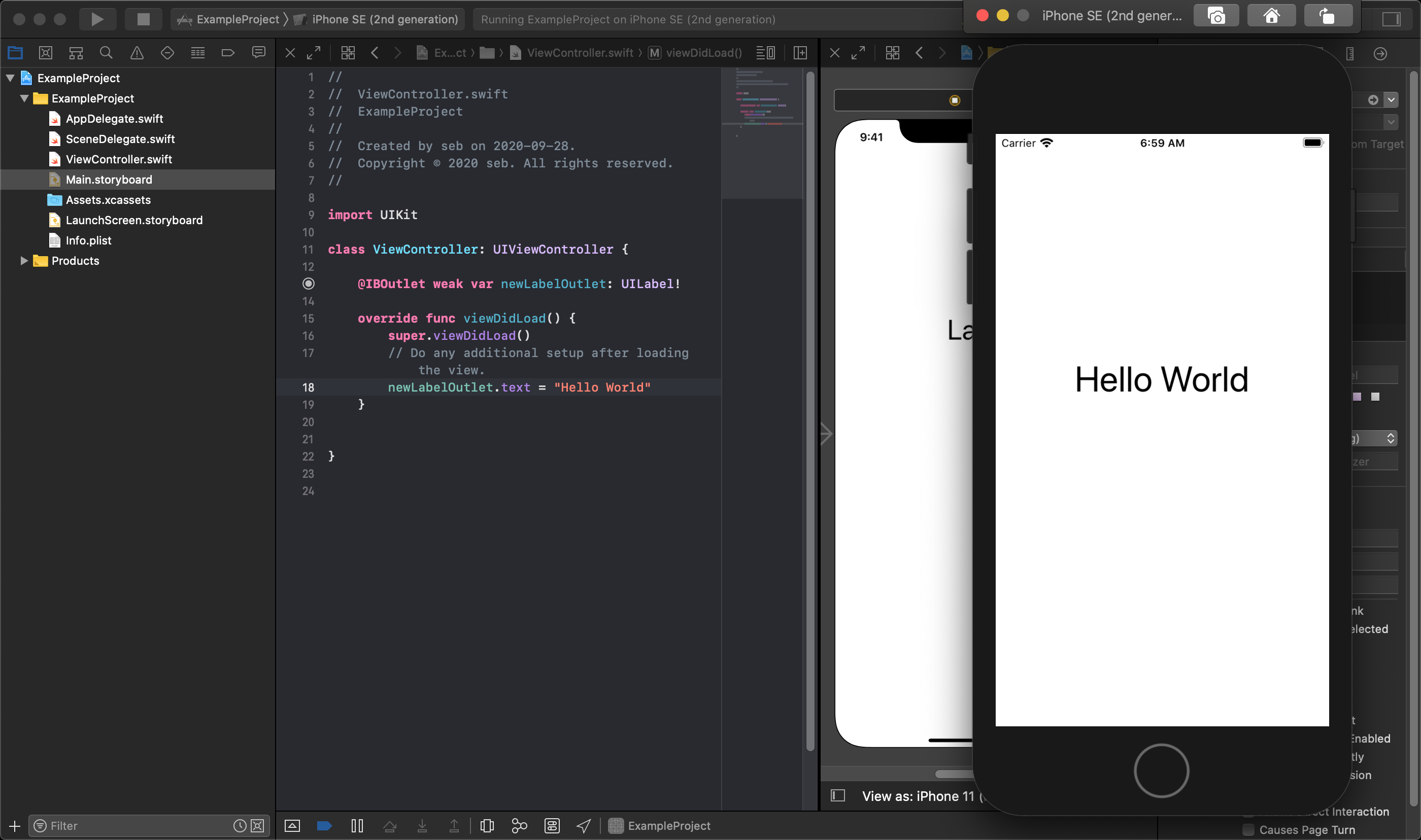Open the Source Control navigator icon
Screen dimensions: 1421x840
tap(45, 53)
